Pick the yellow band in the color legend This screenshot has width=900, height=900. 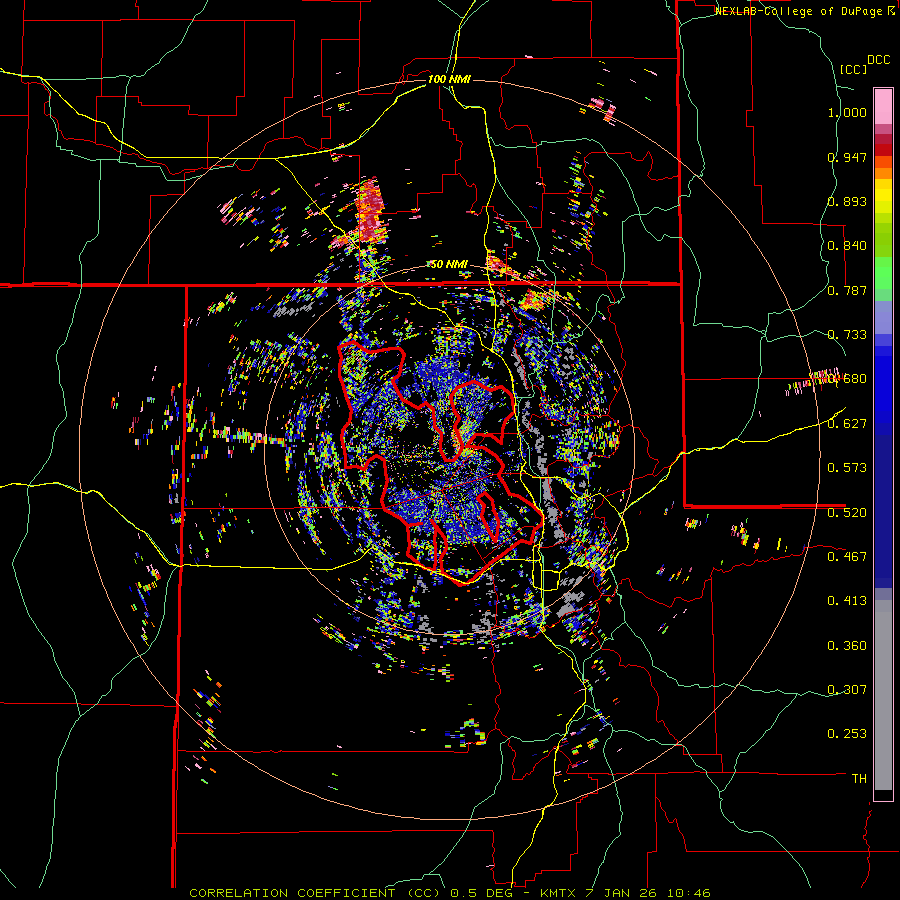tap(883, 197)
